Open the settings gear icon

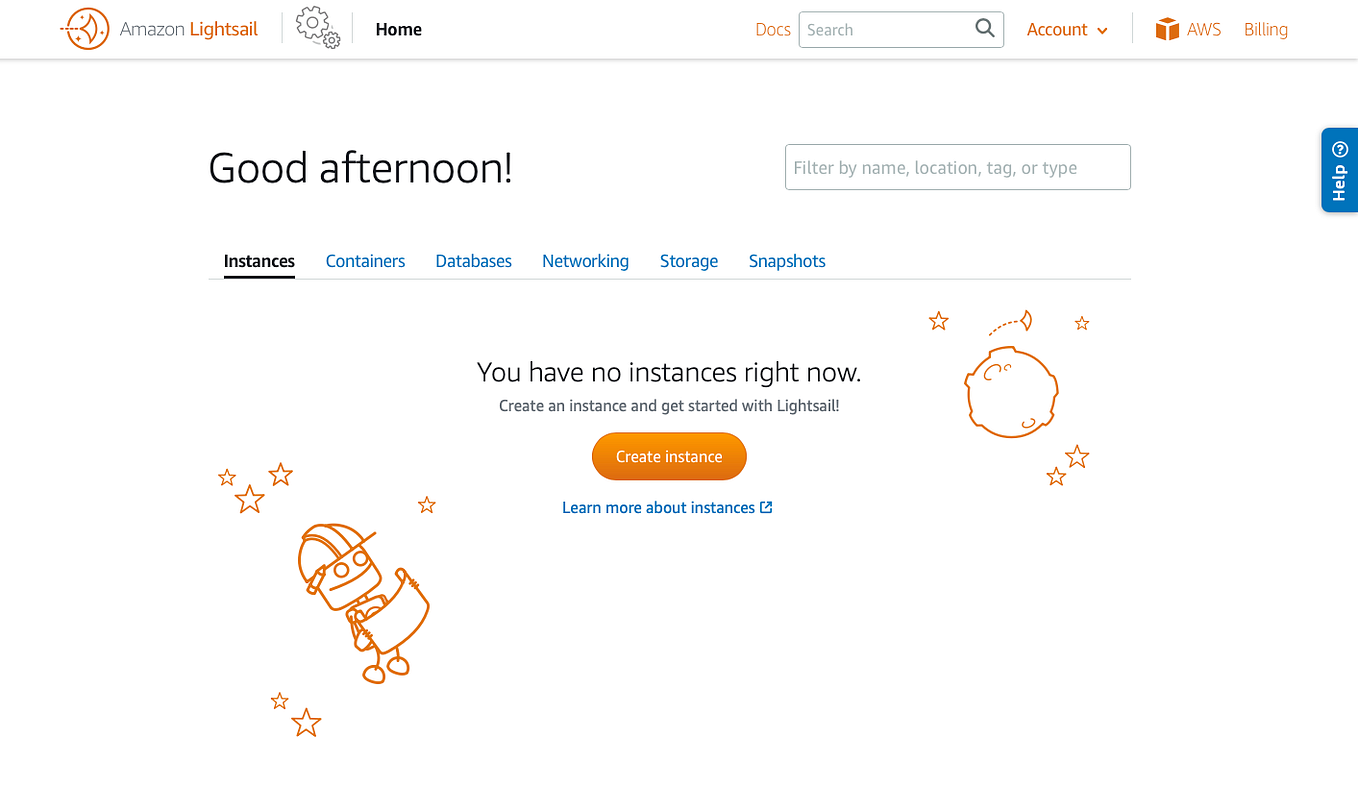(x=317, y=27)
